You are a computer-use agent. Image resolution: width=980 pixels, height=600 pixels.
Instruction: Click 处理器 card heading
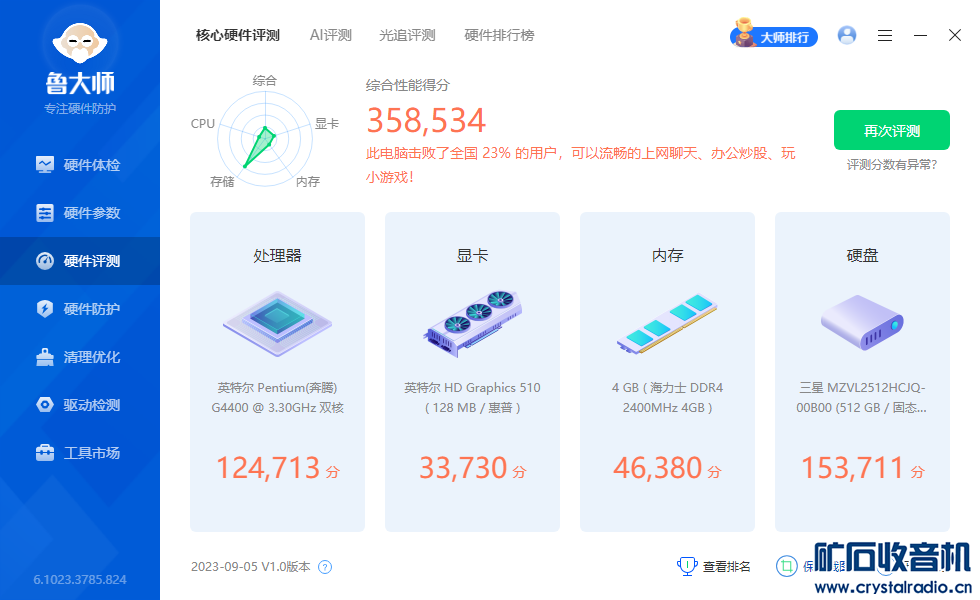pyautogui.click(x=278, y=256)
